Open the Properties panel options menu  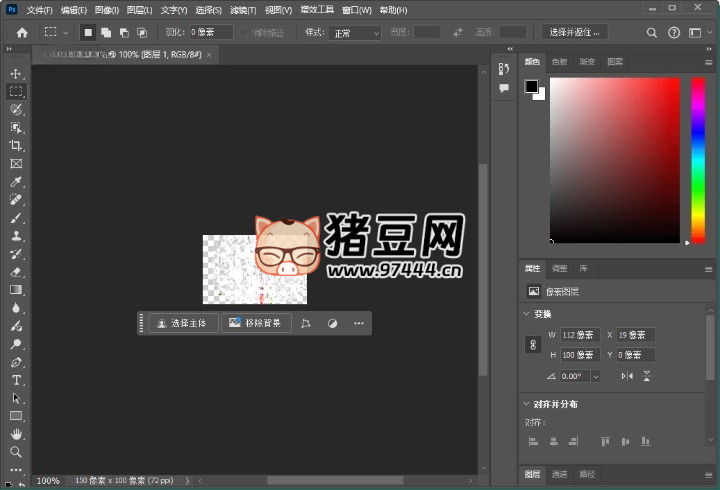click(x=709, y=270)
